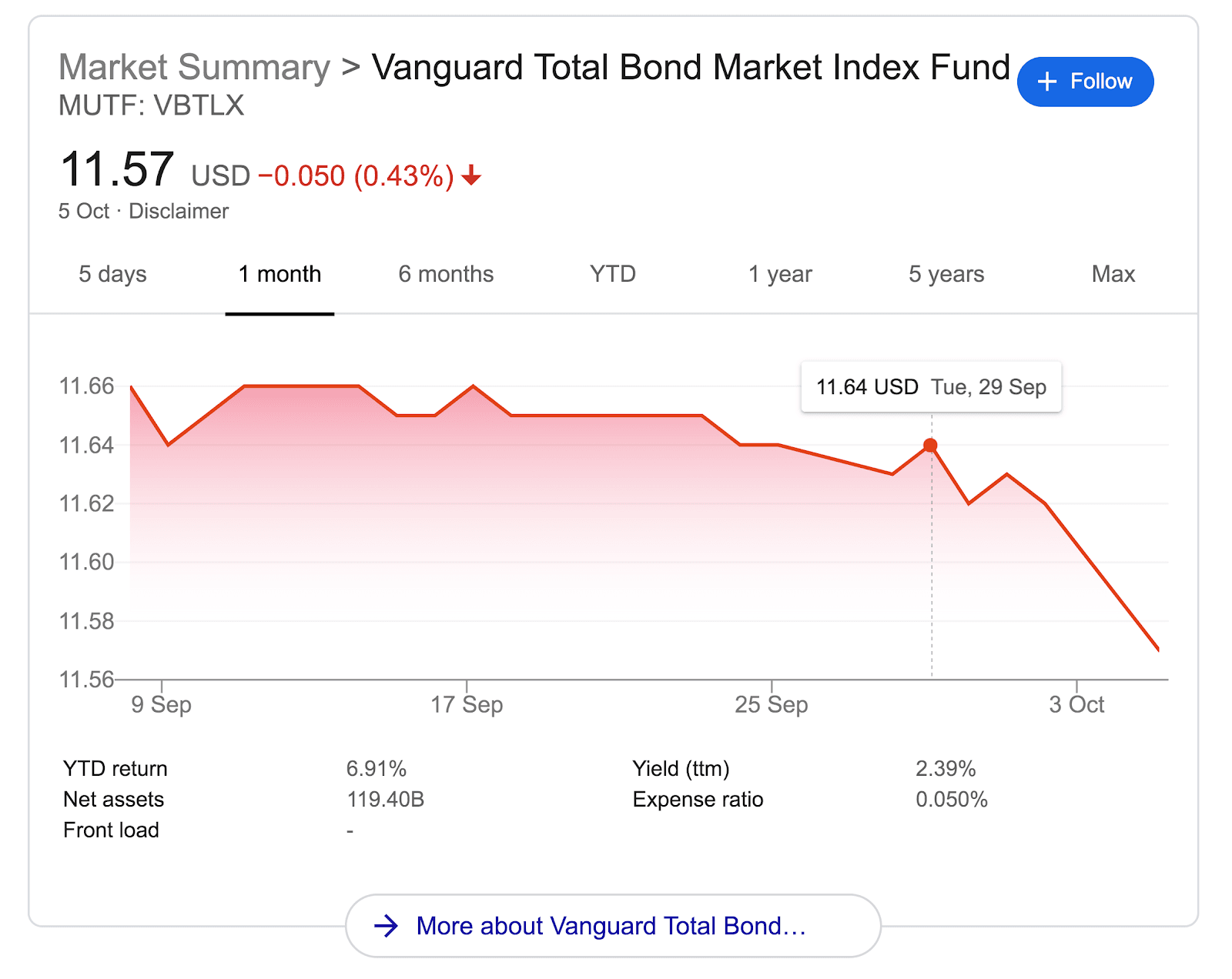The height and width of the screenshot is (979, 1232).
Task: Click the plus icon in Follow button
Action: click(x=1046, y=82)
